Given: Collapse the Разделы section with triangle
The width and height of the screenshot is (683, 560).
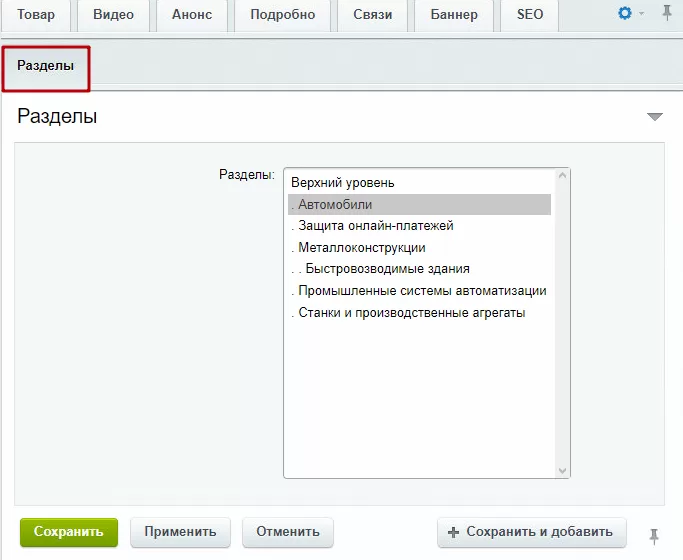Looking at the screenshot, I should point(654,117).
